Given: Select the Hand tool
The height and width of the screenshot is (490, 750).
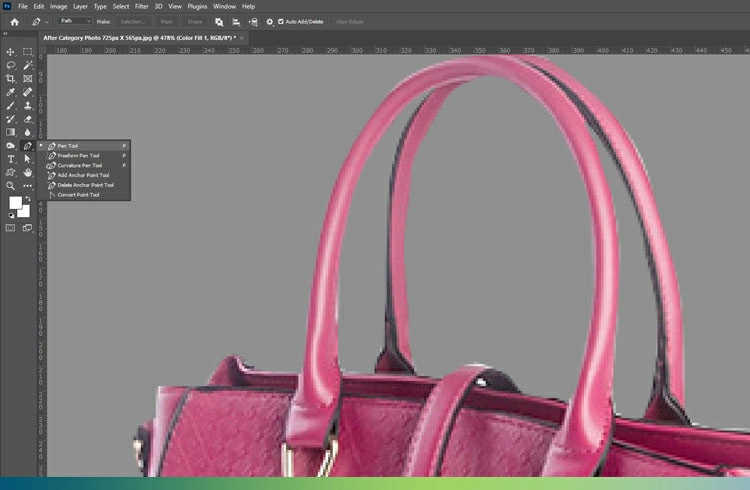Looking at the screenshot, I should coord(28,172).
